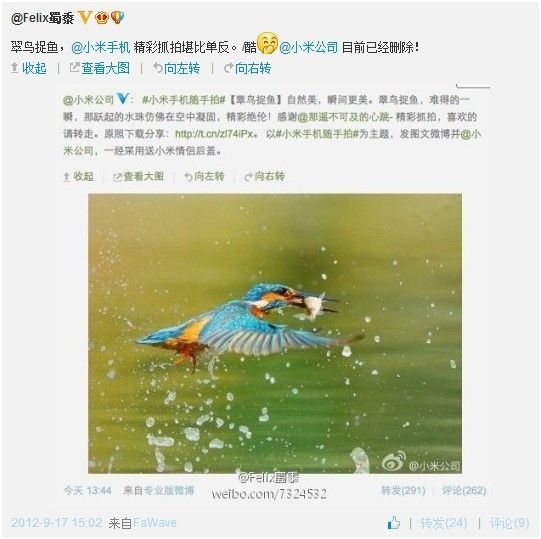The height and width of the screenshot is (539, 541).
Task: Click 评论(9) on the main post
Action: [509, 523]
